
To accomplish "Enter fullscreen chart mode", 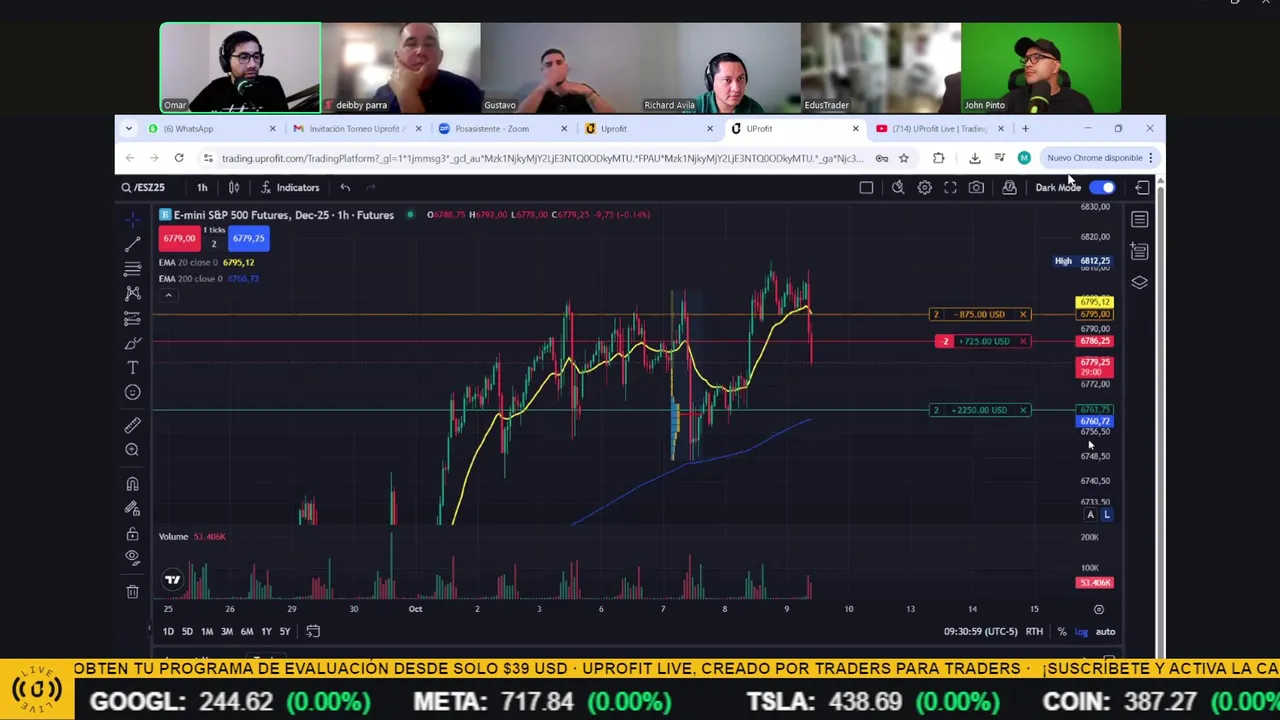I will click(950, 187).
